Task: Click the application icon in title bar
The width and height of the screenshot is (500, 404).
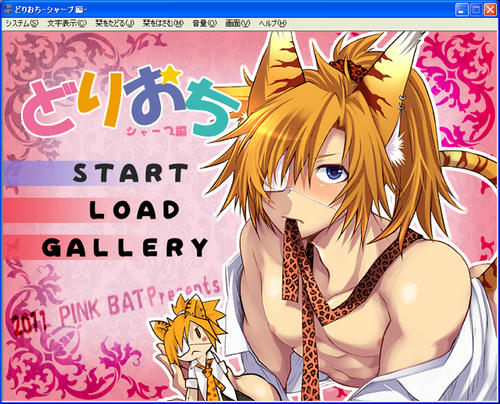Action: (x=8, y=9)
